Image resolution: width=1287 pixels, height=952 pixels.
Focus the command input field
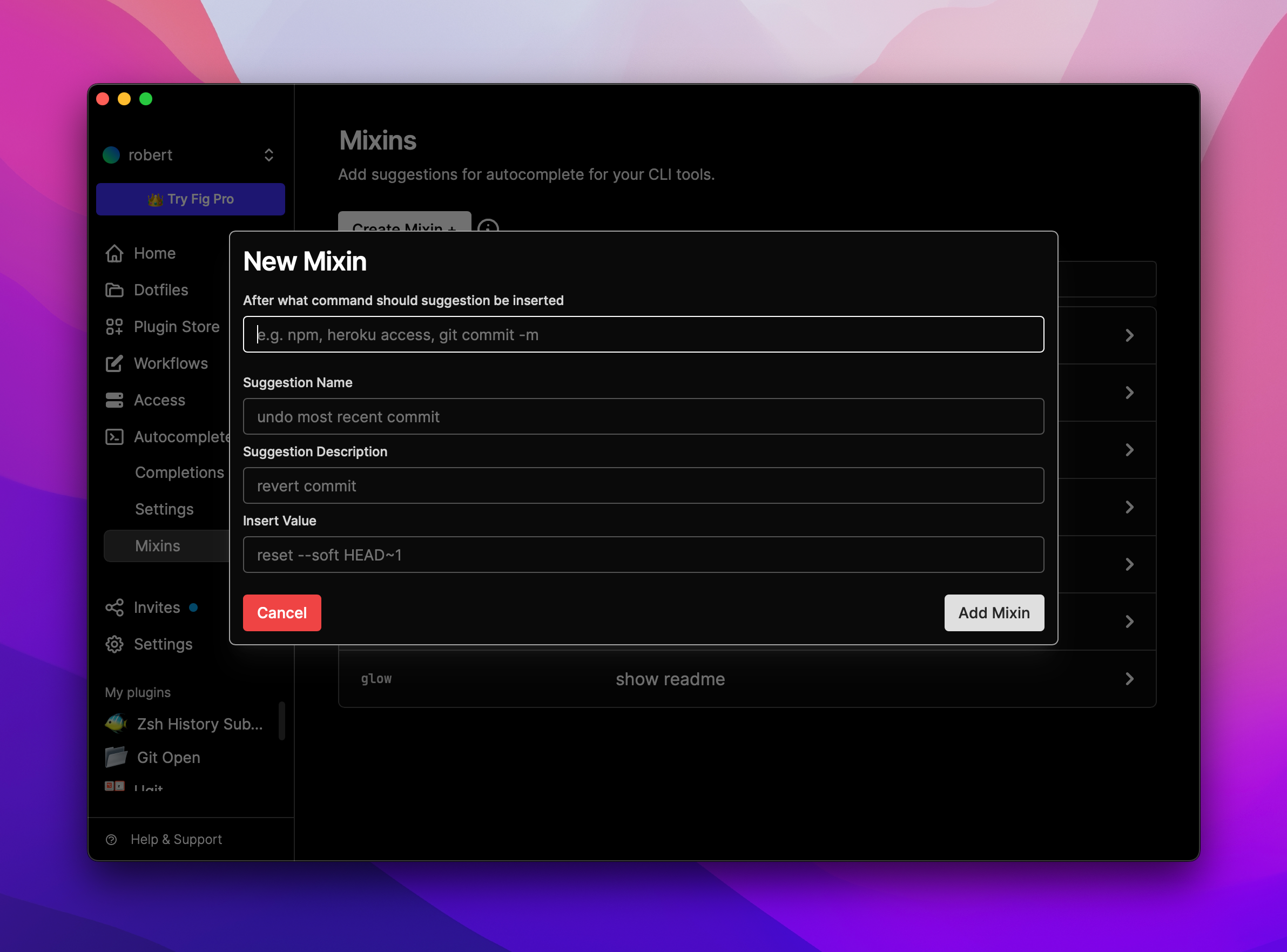[643, 334]
